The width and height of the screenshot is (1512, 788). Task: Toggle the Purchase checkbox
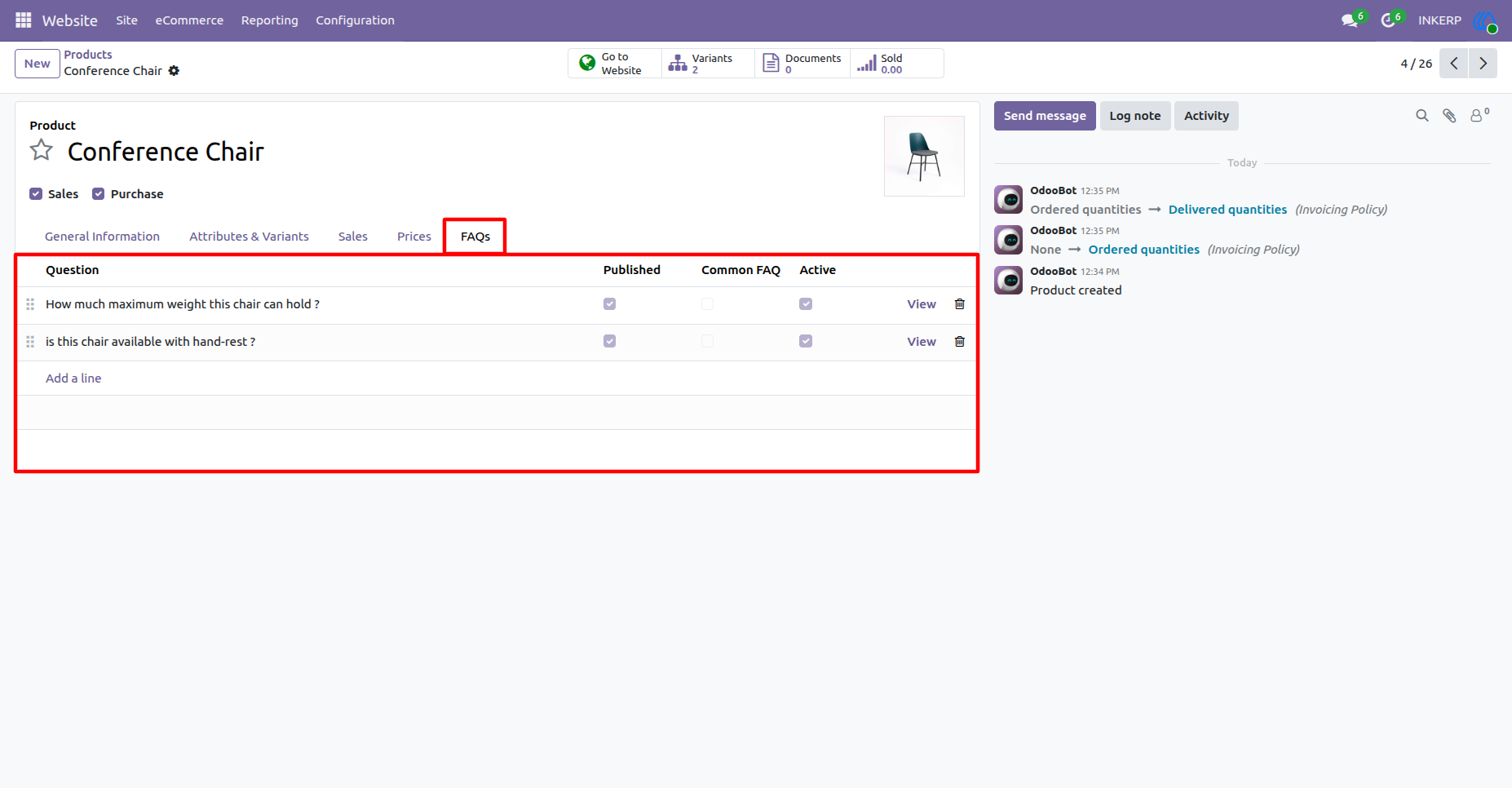pyautogui.click(x=99, y=194)
